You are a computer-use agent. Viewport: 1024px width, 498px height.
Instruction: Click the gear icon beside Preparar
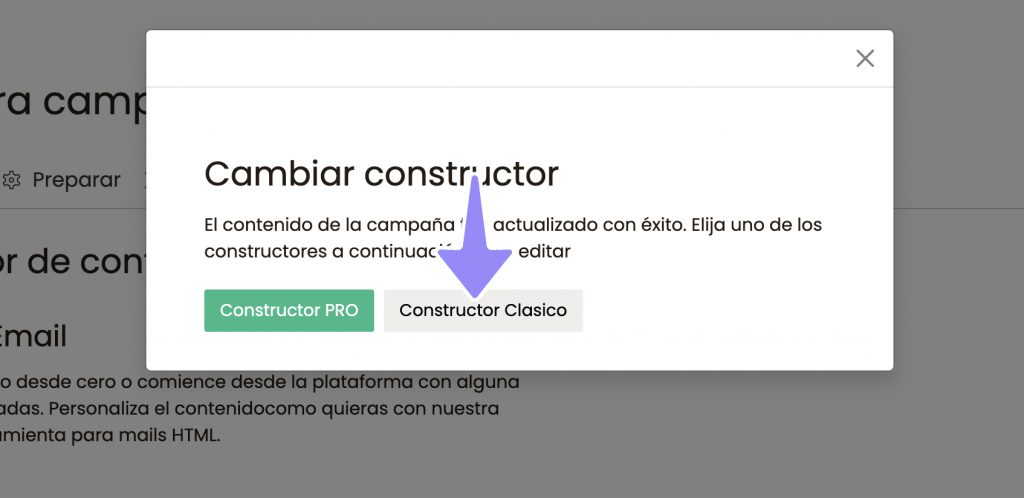12,180
